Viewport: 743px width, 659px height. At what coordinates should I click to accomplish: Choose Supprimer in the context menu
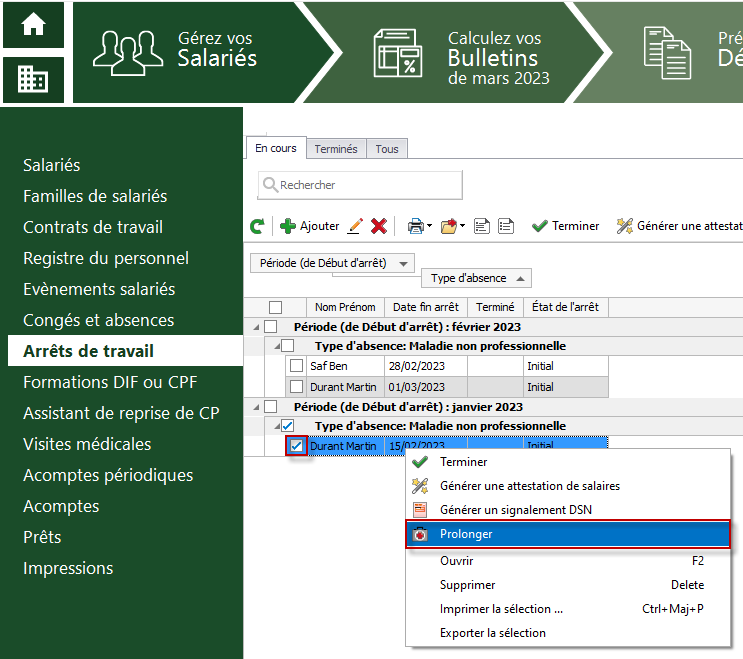[x=568, y=585]
